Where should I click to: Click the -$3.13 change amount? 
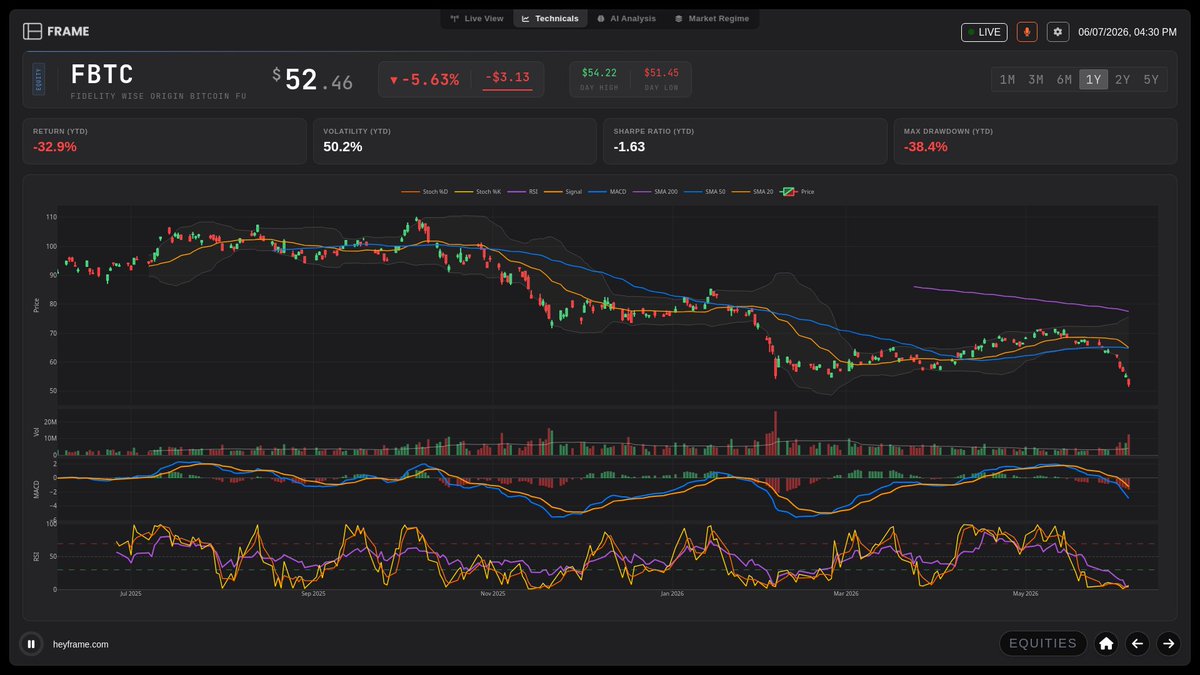point(508,77)
